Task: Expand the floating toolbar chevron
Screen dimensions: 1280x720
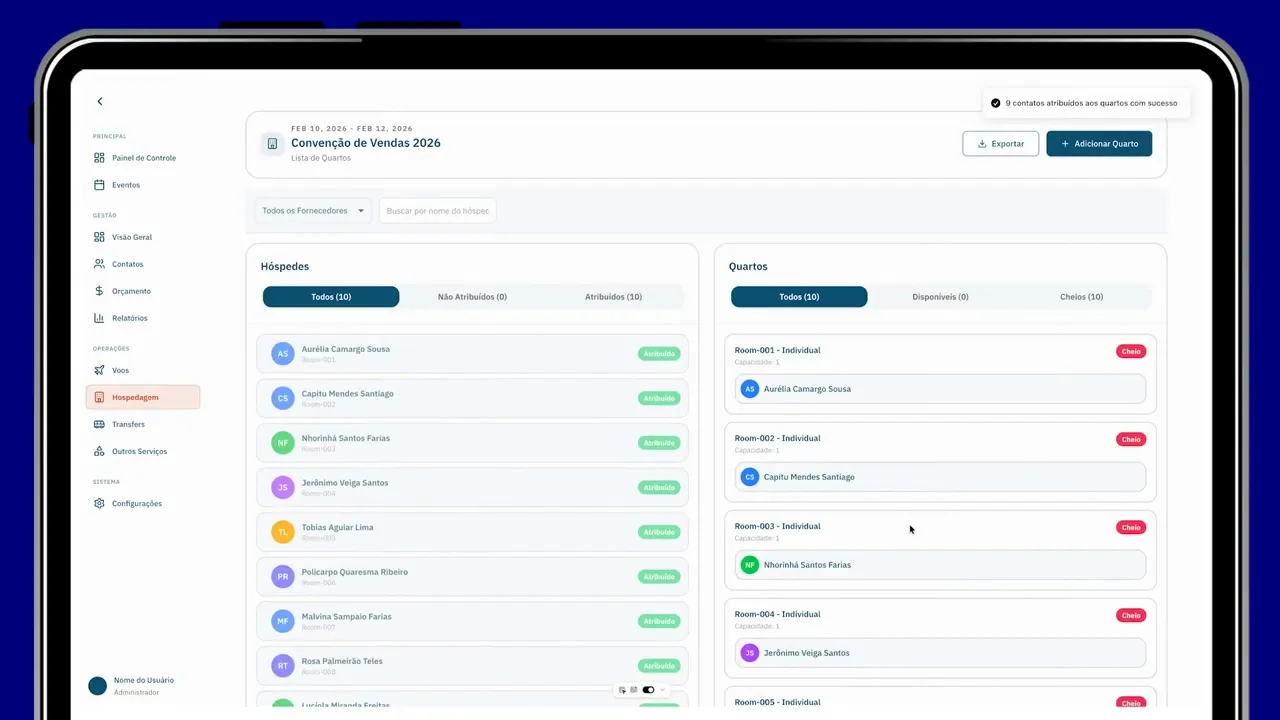Action: pyautogui.click(x=662, y=690)
